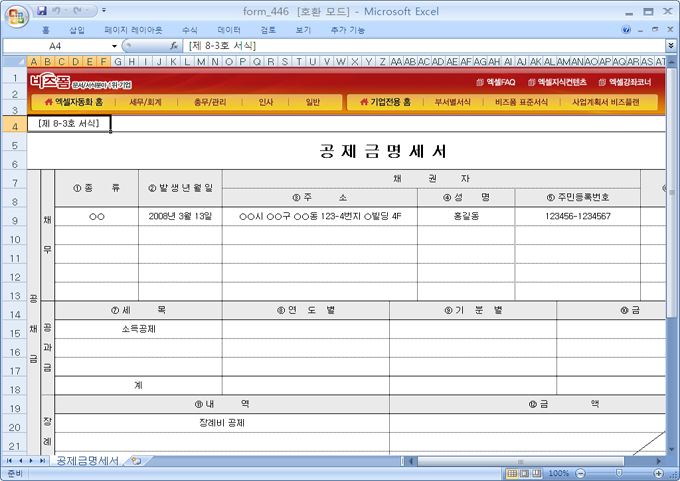Click the insert new worksheet icon

(x=136, y=461)
